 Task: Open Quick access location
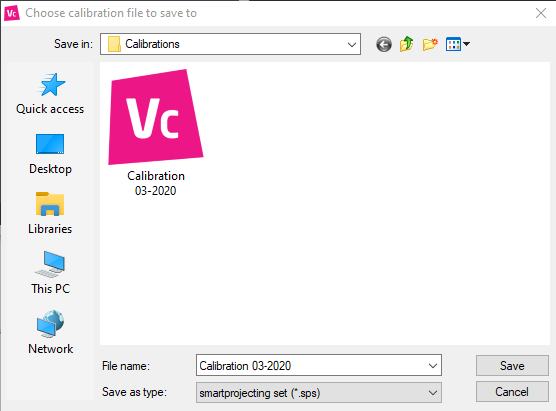click(x=50, y=94)
